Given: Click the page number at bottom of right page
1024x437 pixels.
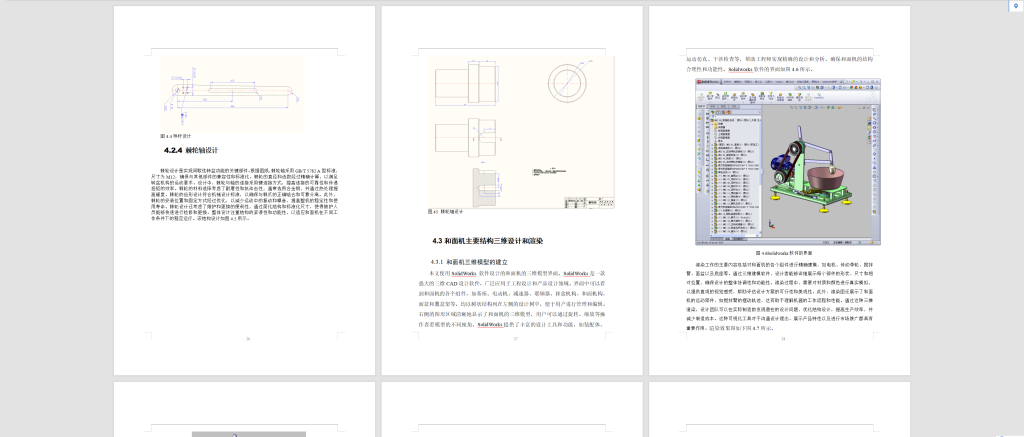Looking at the screenshot, I should pos(782,338).
